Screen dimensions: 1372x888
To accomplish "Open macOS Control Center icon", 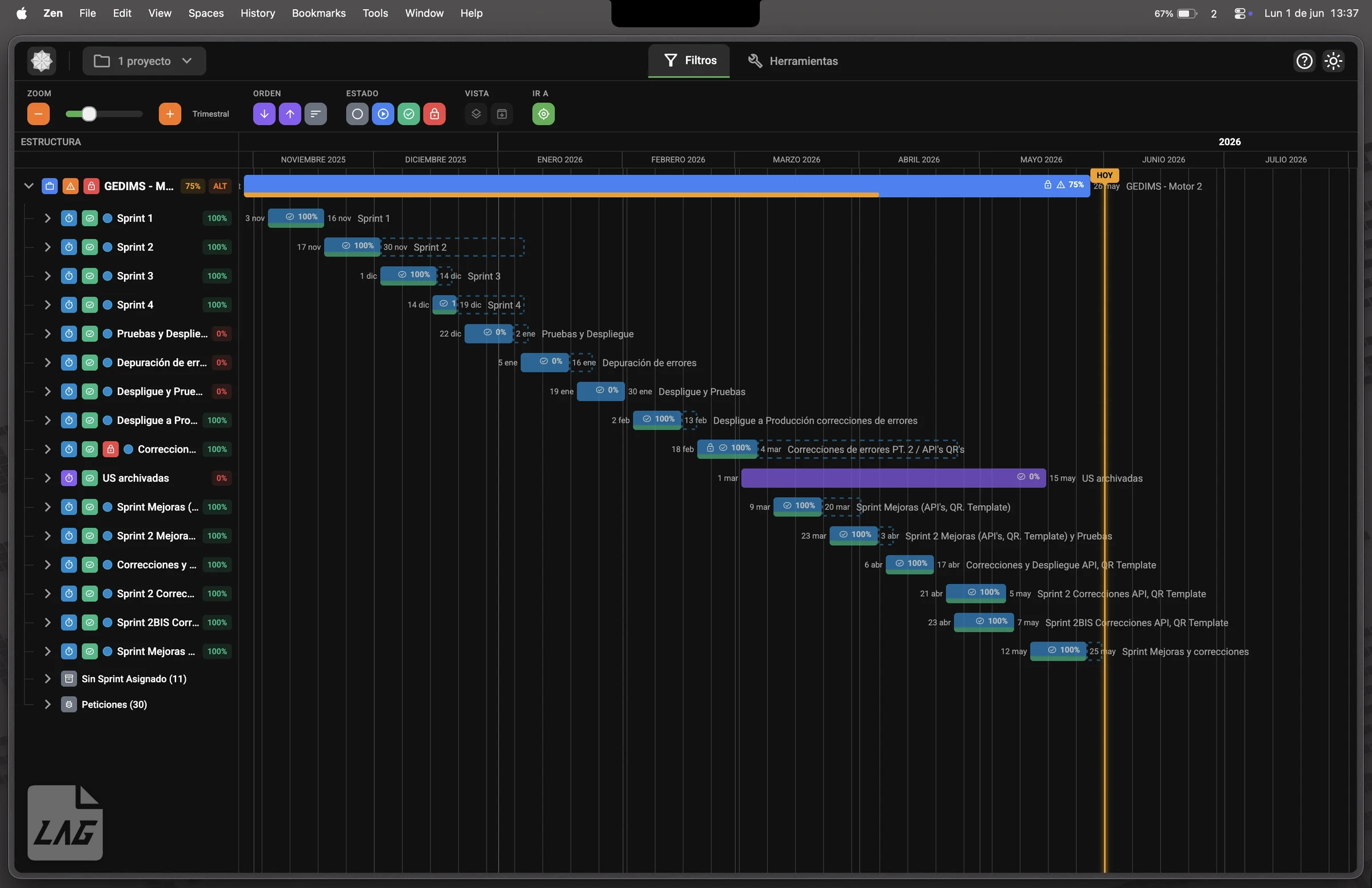I will click(x=1241, y=13).
